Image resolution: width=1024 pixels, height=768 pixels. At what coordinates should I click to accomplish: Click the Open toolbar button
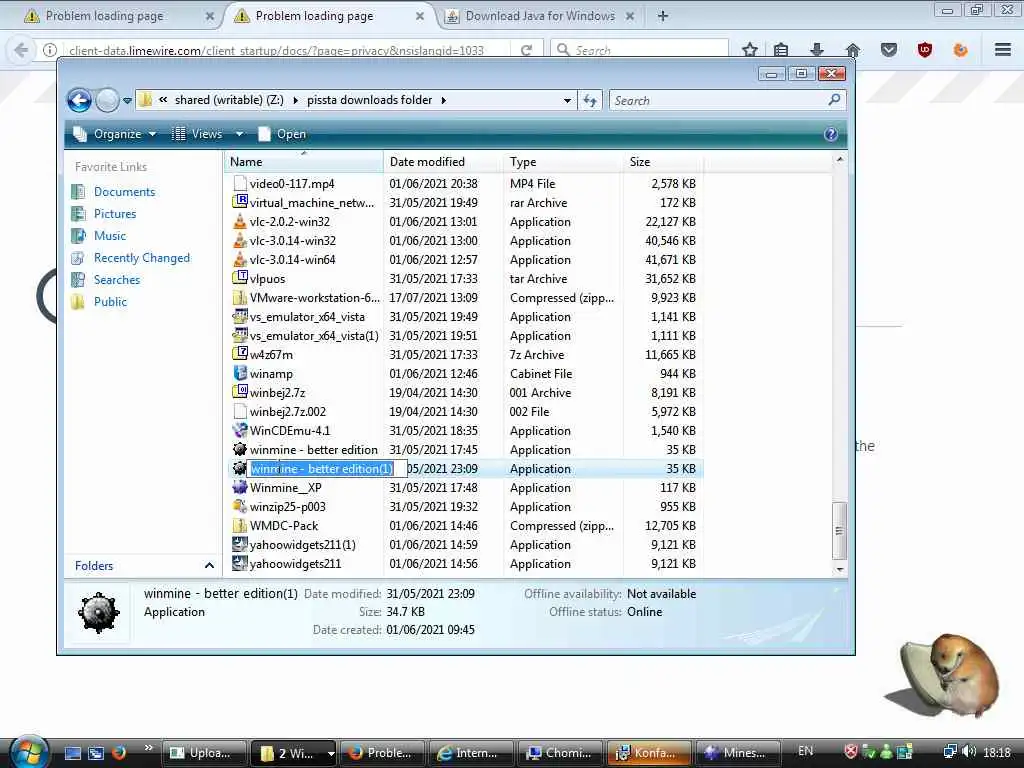[x=282, y=134]
